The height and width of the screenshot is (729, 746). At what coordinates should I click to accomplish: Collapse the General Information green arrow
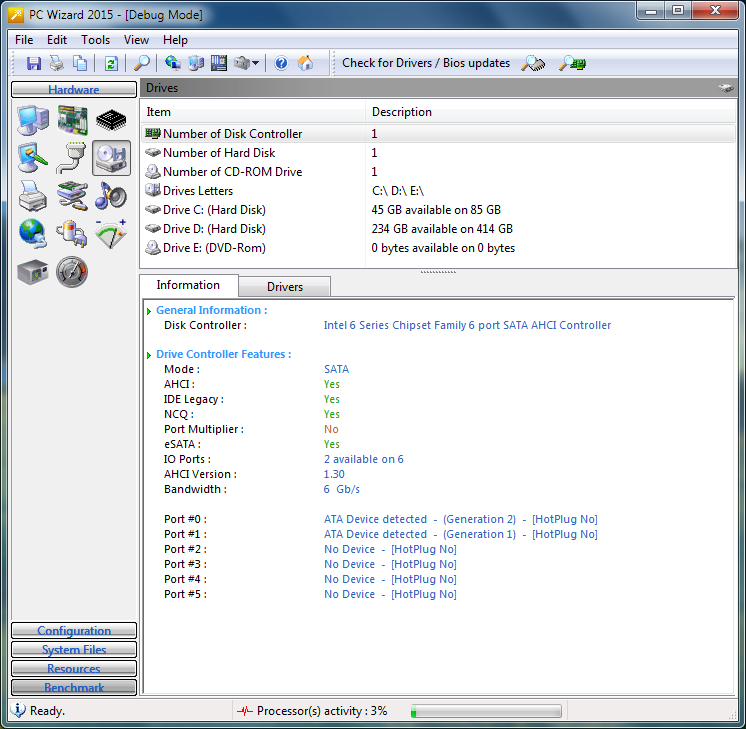point(149,311)
